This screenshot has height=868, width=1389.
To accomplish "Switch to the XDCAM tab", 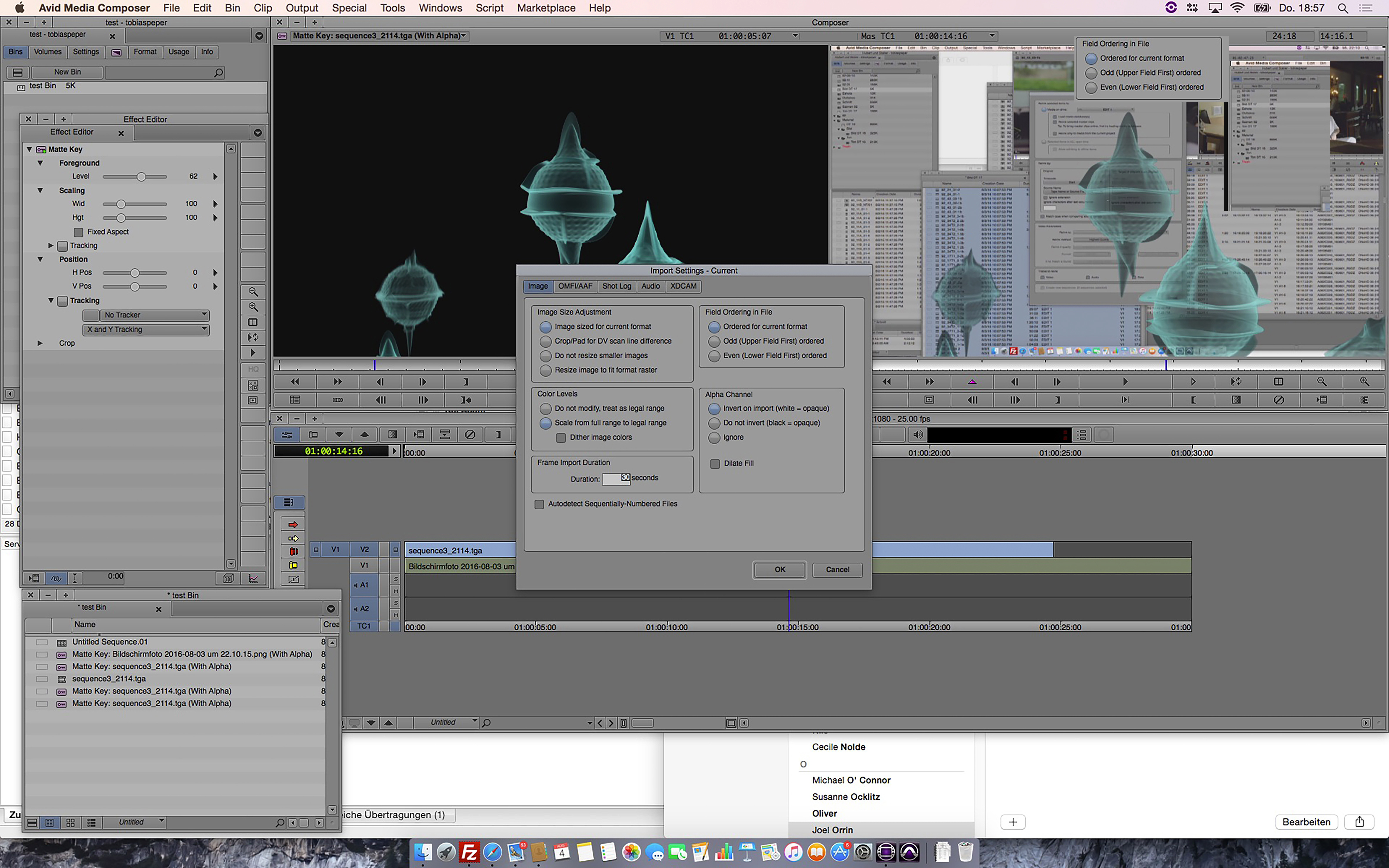I will 683,286.
